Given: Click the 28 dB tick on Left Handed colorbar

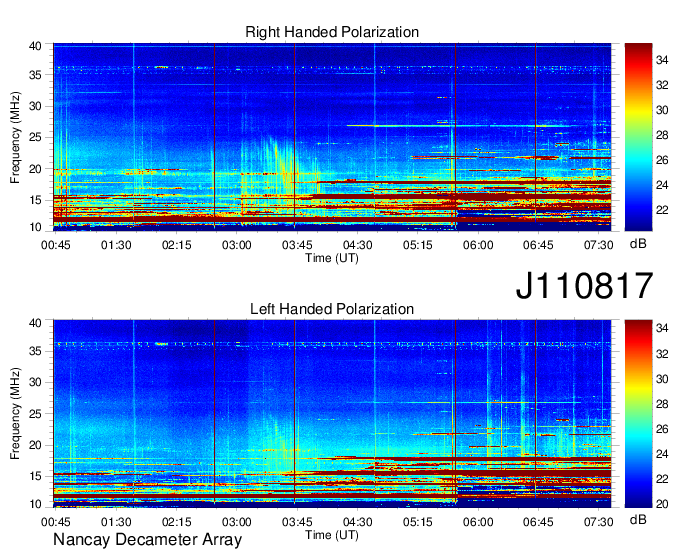Looking at the screenshot, I should (x=662, y=404).
